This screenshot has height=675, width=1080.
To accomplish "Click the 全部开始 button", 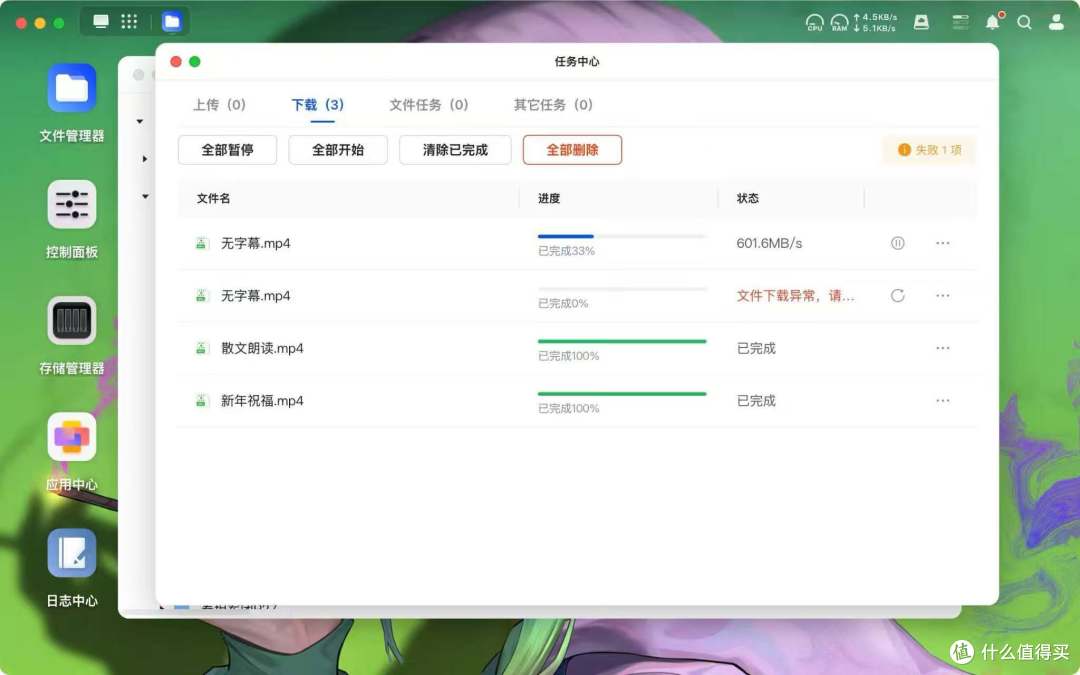I will pyautogui.click(x=338, y=149).
